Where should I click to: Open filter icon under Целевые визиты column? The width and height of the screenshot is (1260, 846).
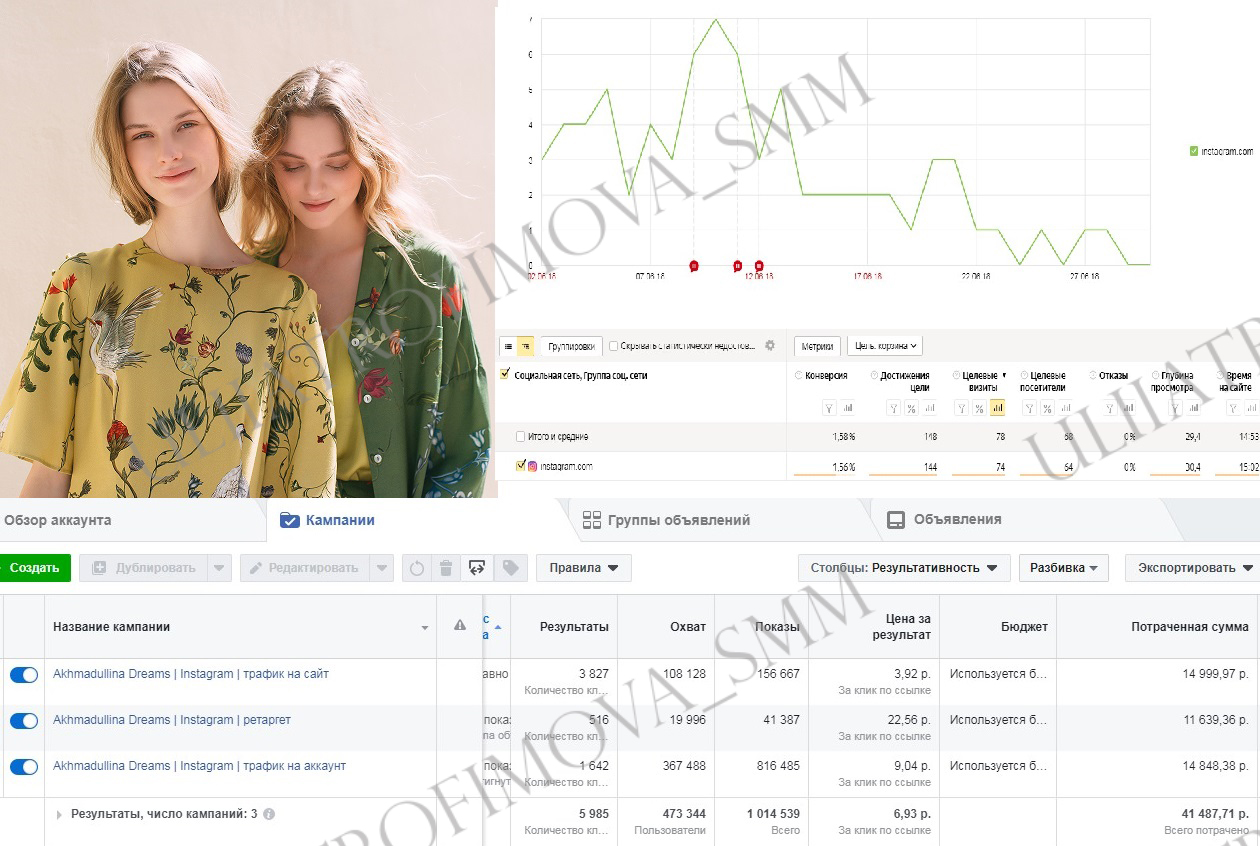pos(962,408)
